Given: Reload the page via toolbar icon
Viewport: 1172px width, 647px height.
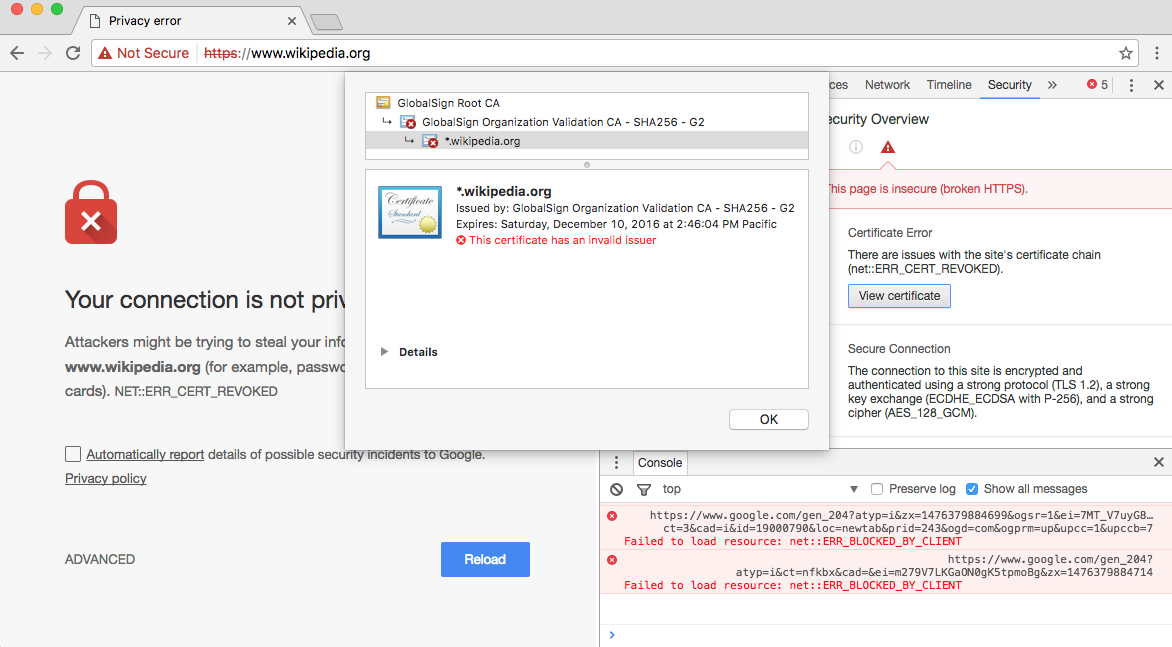Looking at the screenshot, I should [73, 53].
